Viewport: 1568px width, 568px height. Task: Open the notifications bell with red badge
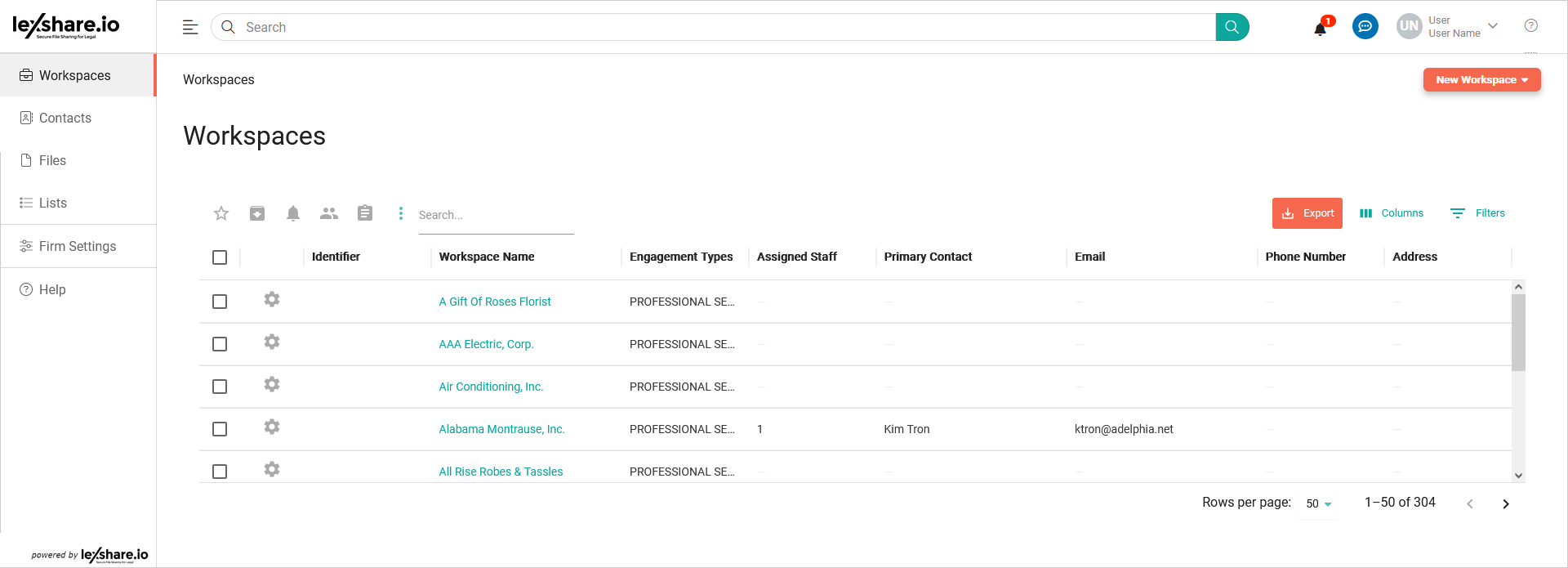(1320, 29)
